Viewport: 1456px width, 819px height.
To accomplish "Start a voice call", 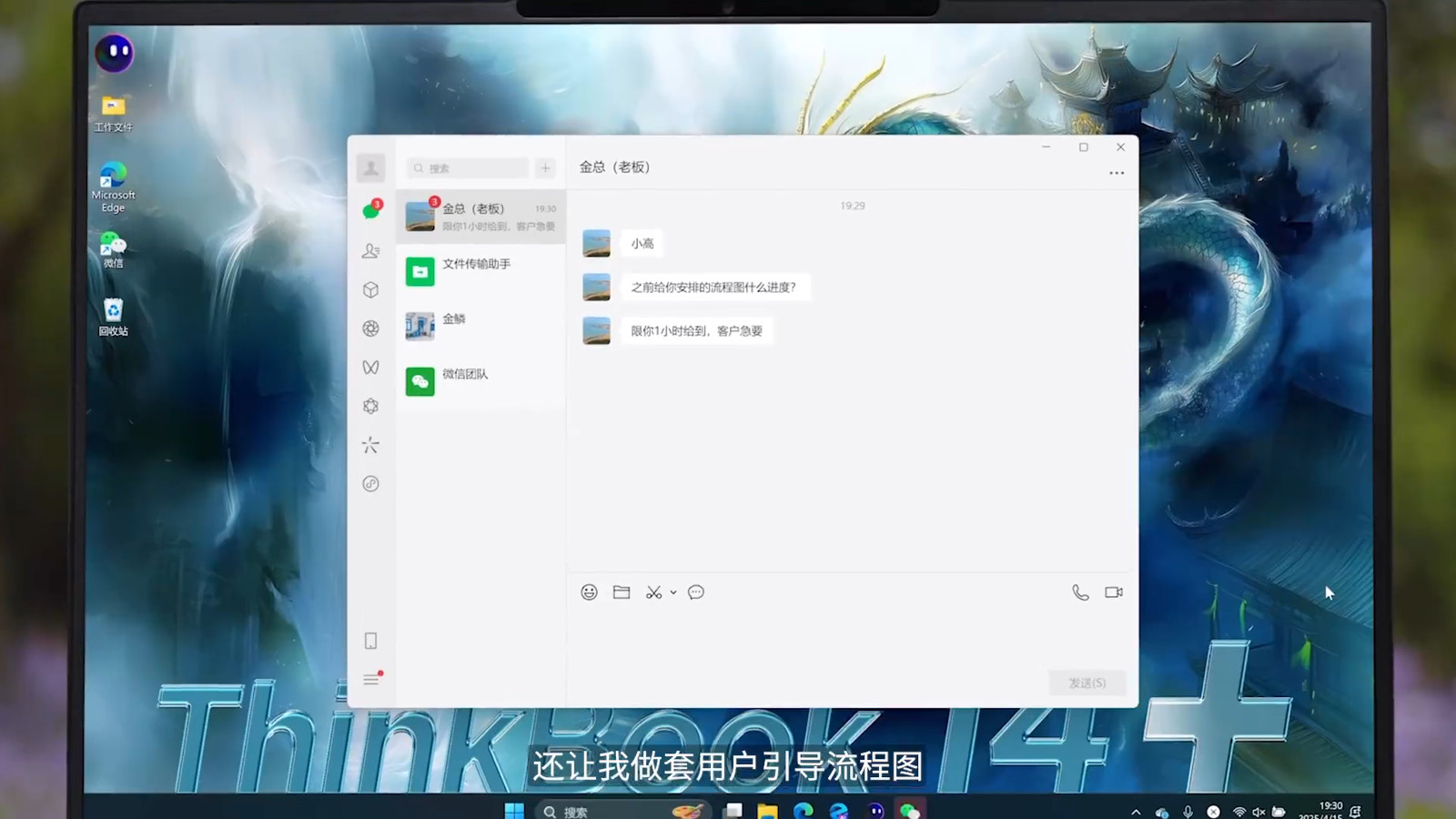I will [x=1080, y=592].
